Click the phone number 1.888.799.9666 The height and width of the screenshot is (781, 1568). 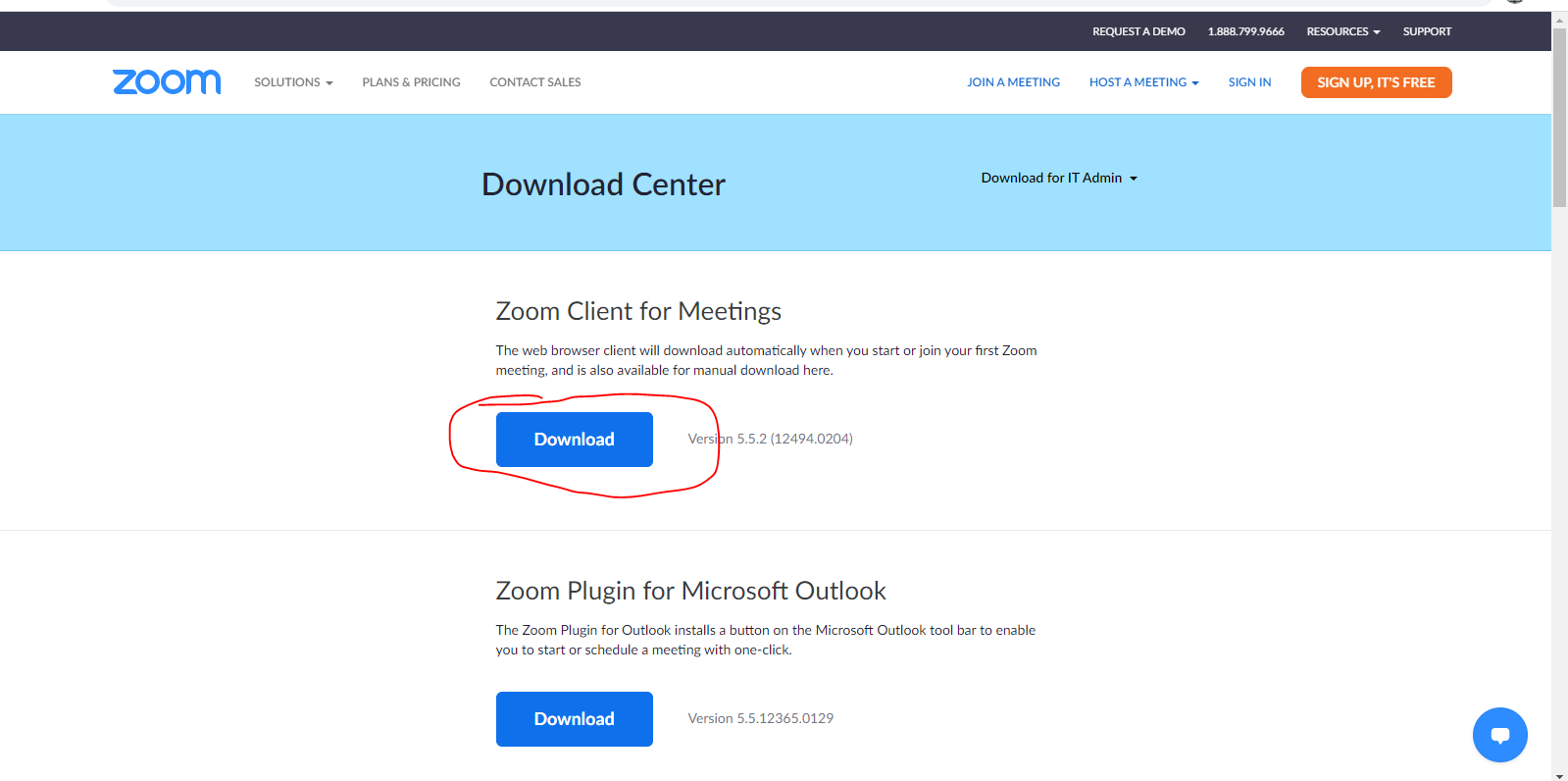[x=1245, y=31]
